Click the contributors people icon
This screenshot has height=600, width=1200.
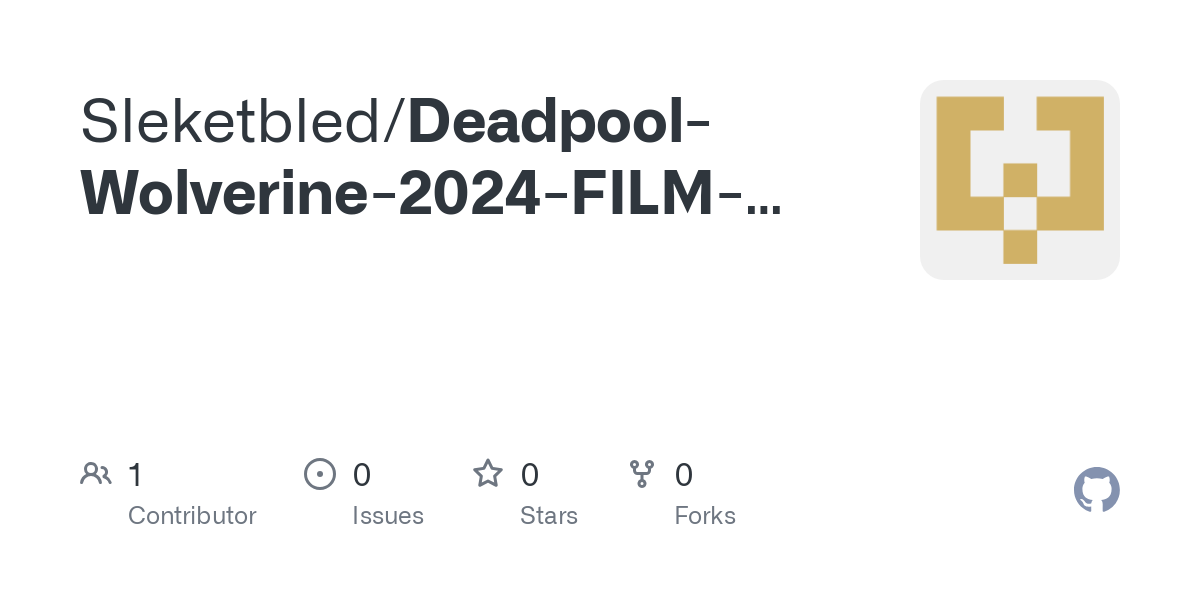[x=96, y=474]
